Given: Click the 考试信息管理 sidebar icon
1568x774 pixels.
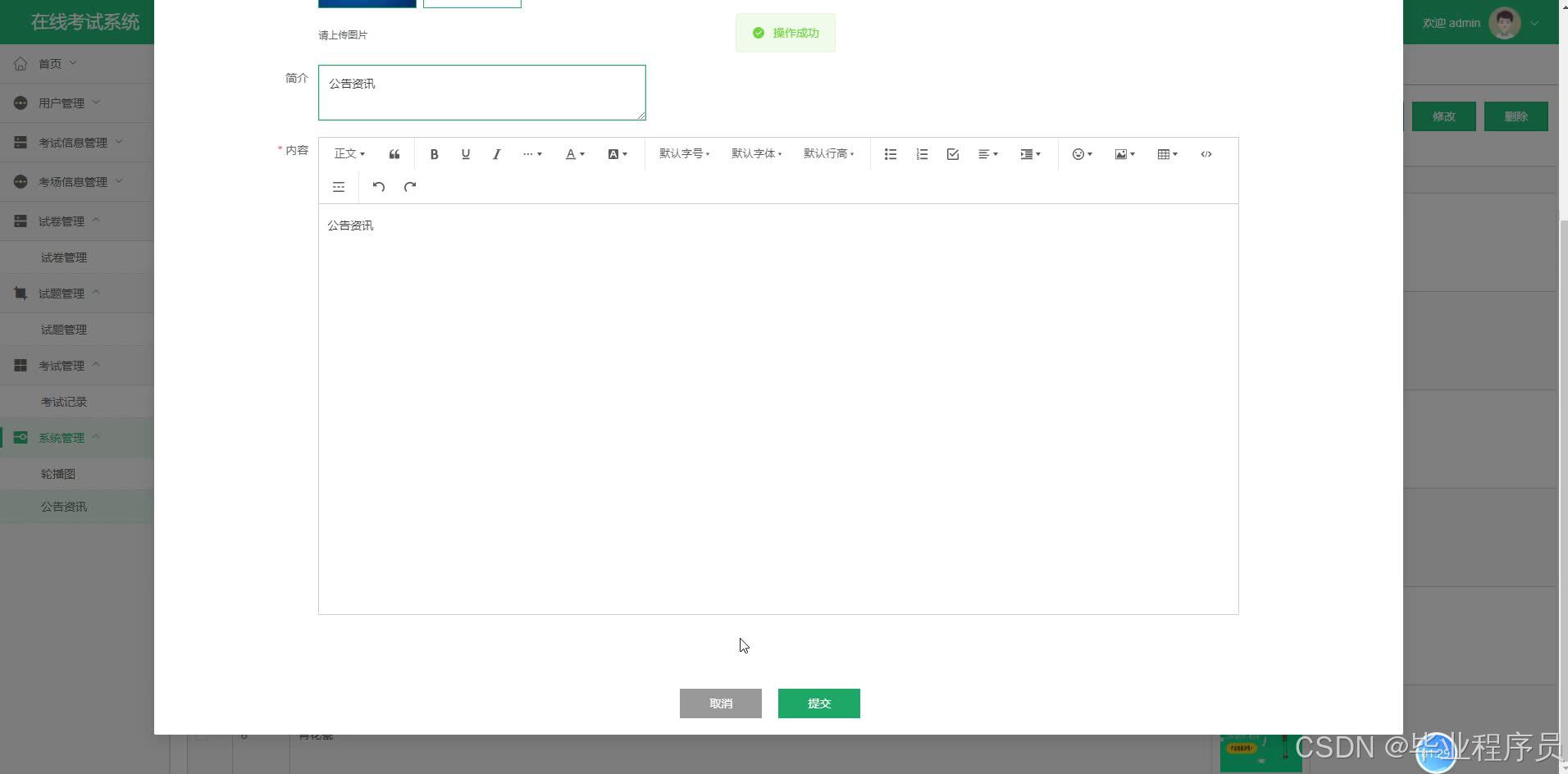Looking at the screenshot, I should 21,142.
